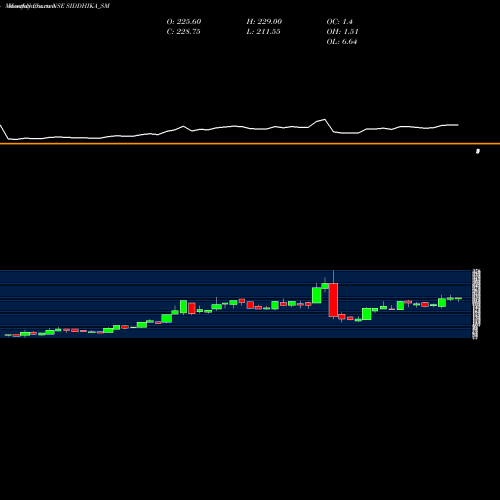Click the SIDDHIKA_SM symbol title text
Screen dimensions: 500x500
coord(88,6)
